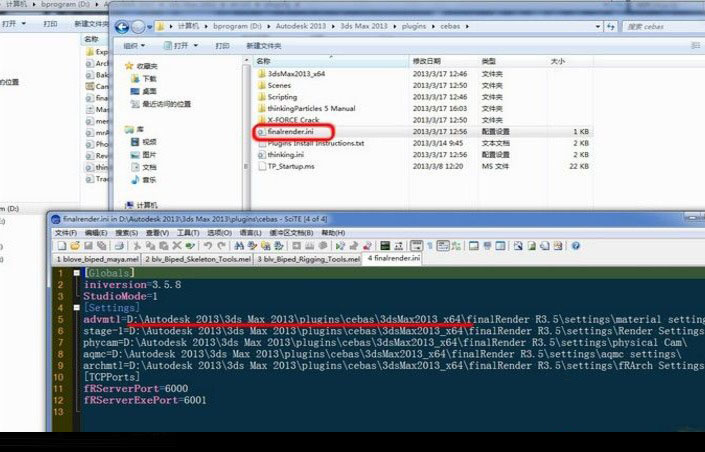705x452 pixels.
Task: Open 帮助(H) menu in SciTE
Action: (333, 233)
